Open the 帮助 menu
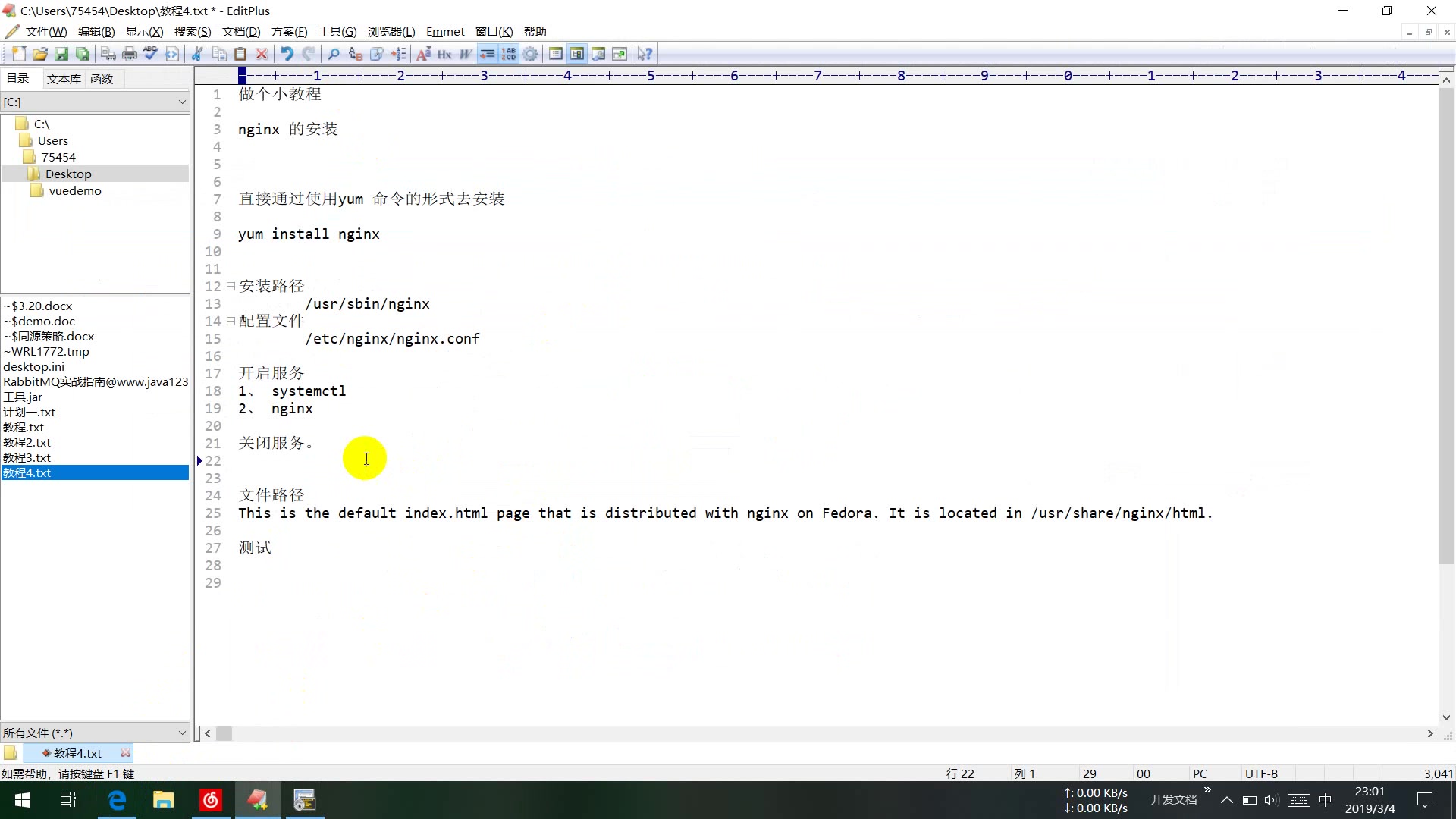 tap(535, 31)
